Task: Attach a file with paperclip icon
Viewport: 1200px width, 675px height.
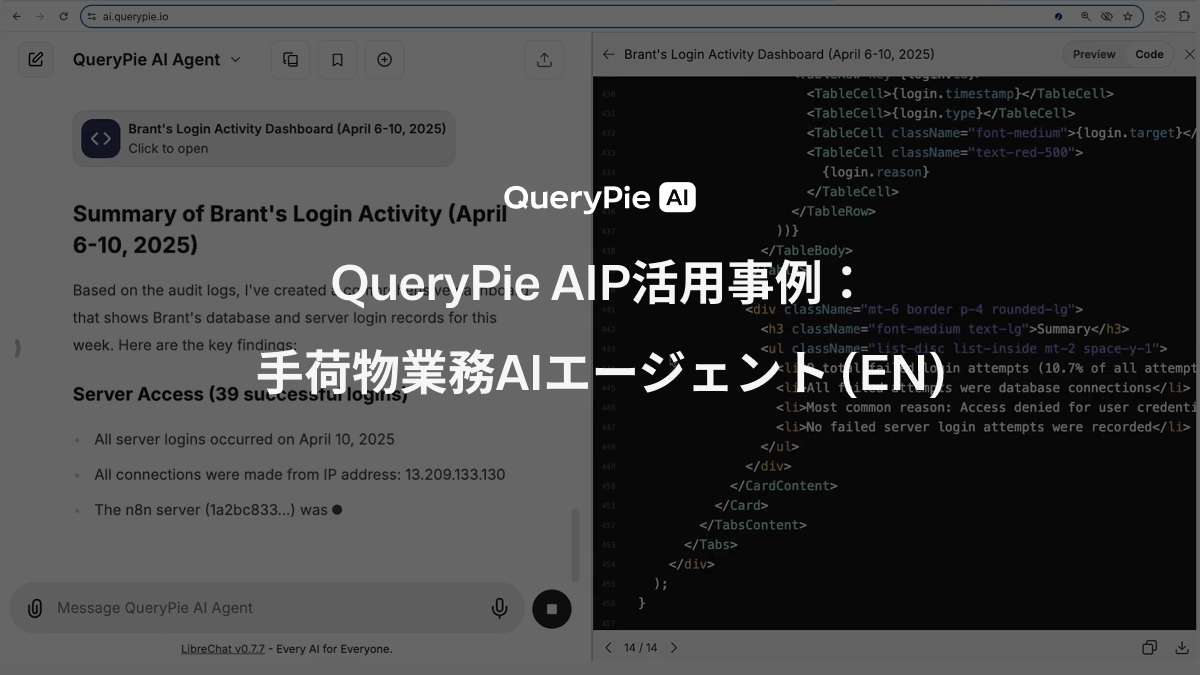Action: 34,608
